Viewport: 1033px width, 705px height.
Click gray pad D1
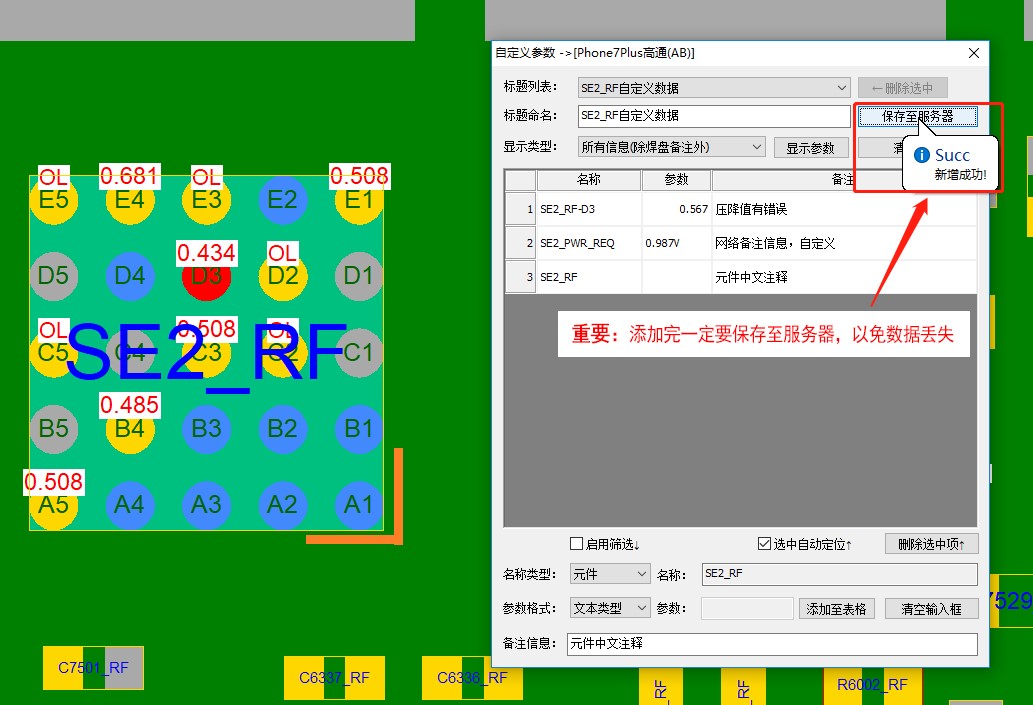pos(359,275)
